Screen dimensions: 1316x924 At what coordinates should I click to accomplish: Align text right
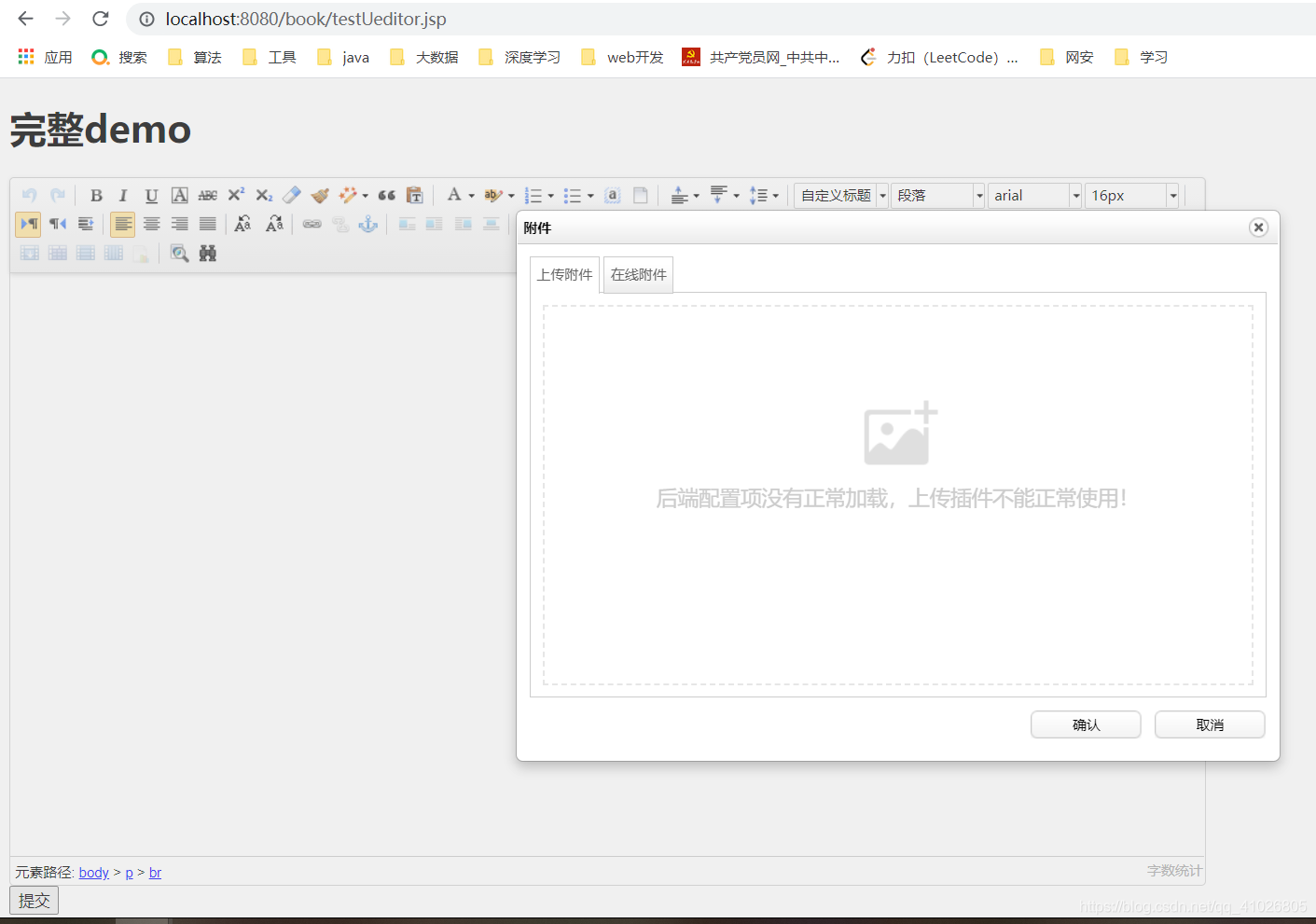coord(180,224)
